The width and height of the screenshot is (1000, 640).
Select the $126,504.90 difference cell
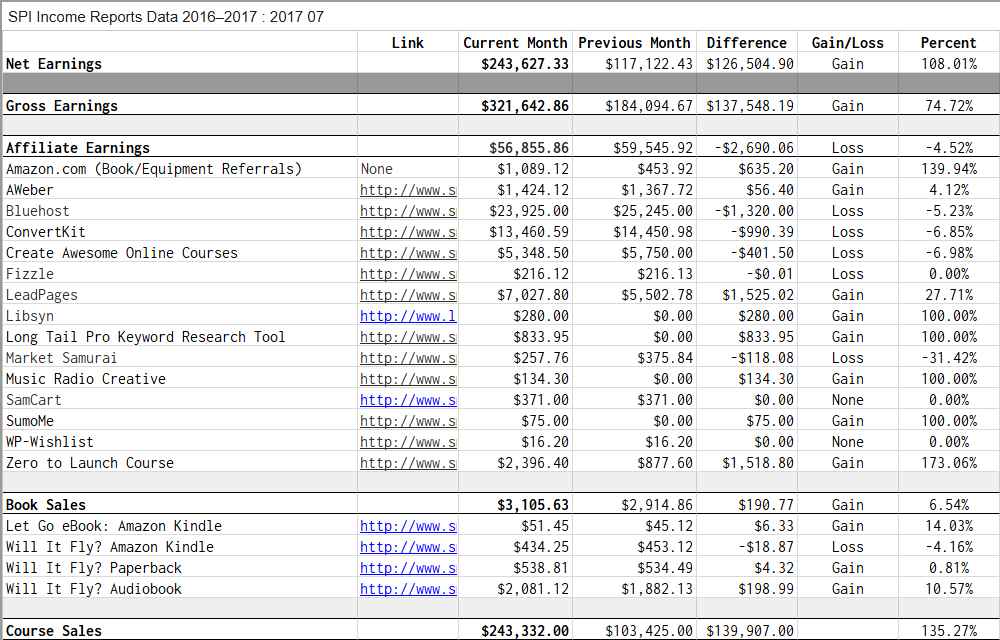[750, 64]
